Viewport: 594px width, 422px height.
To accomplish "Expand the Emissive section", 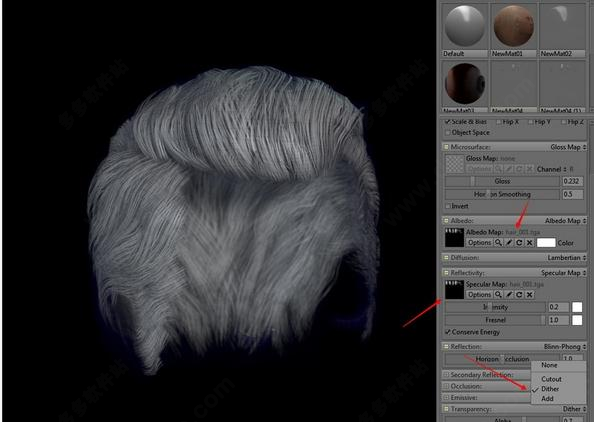I will pyautogui.click(x=446, y=398).
